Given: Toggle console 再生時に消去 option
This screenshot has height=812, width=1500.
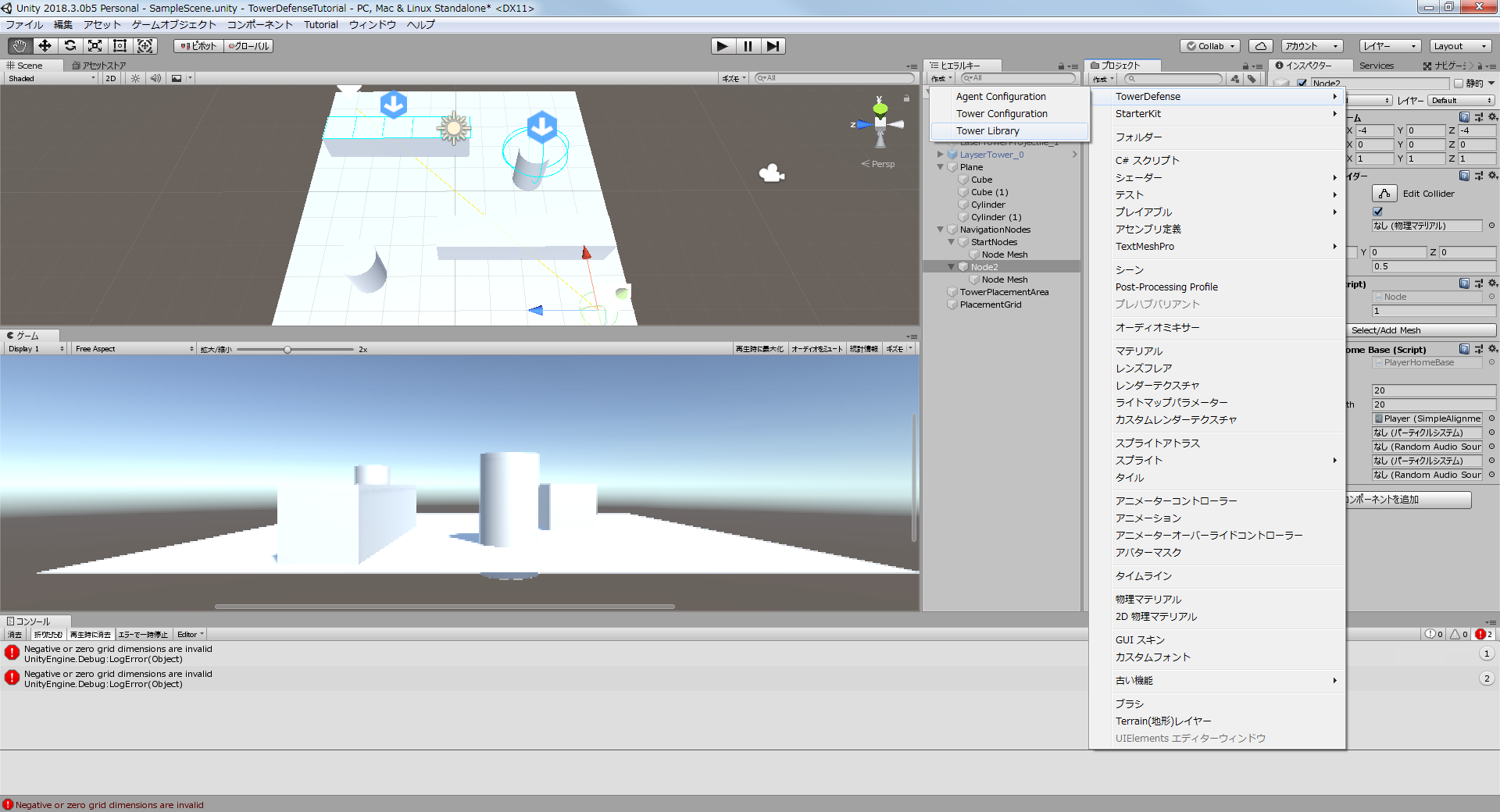Looking at the screenshot, I should pos(91,635).
